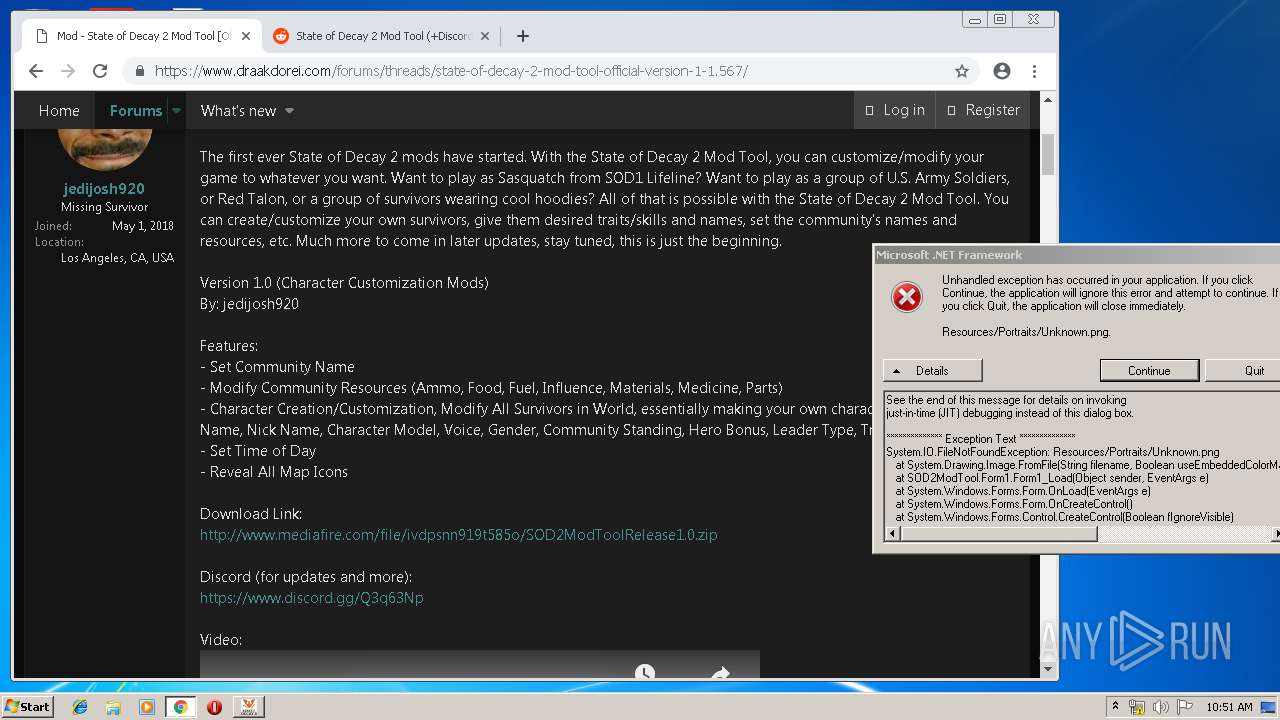Open the mediafire SOD2ModToolRelease1.0.zip link
Image resolution: width=1280 pixels, height=720 pixels.
(458, 535)
